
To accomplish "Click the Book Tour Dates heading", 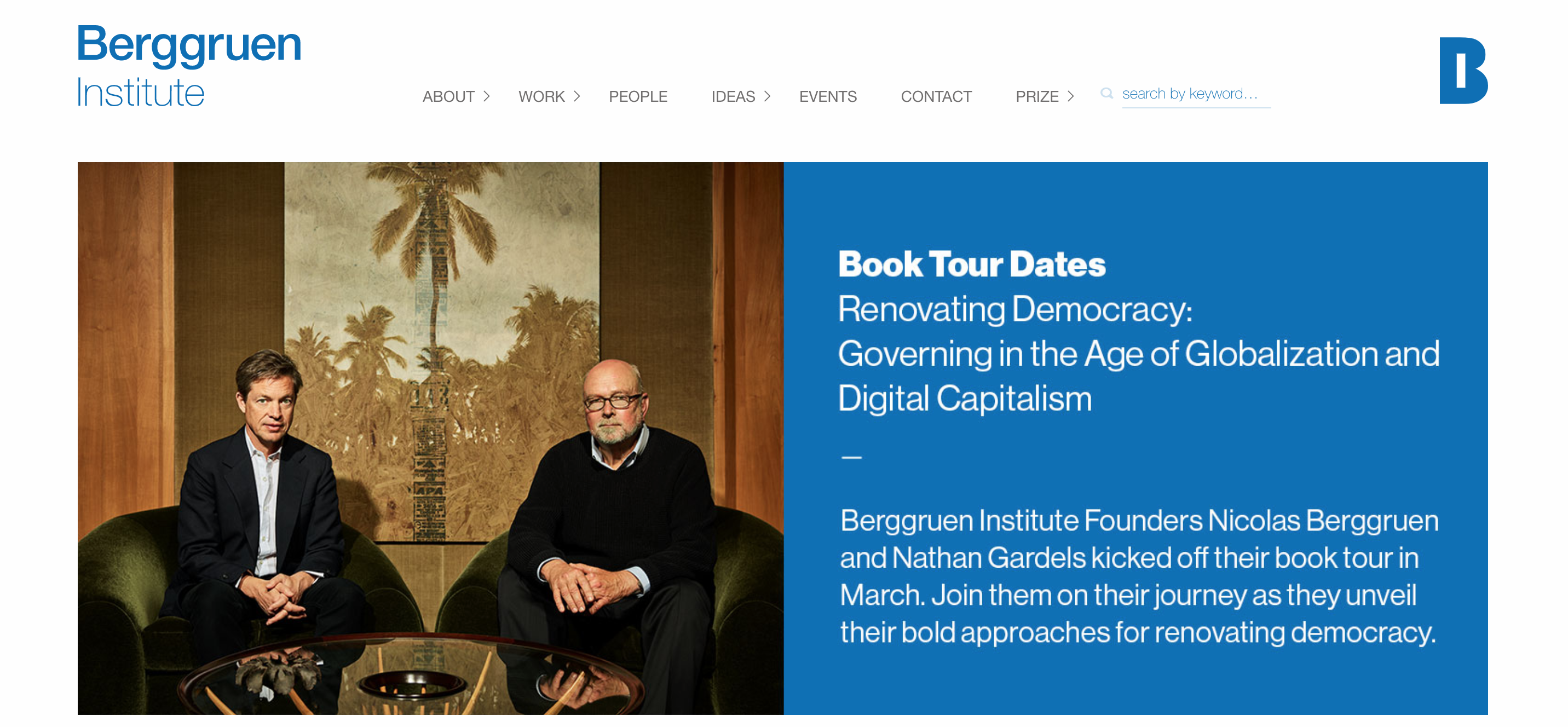I will [971, 264].
